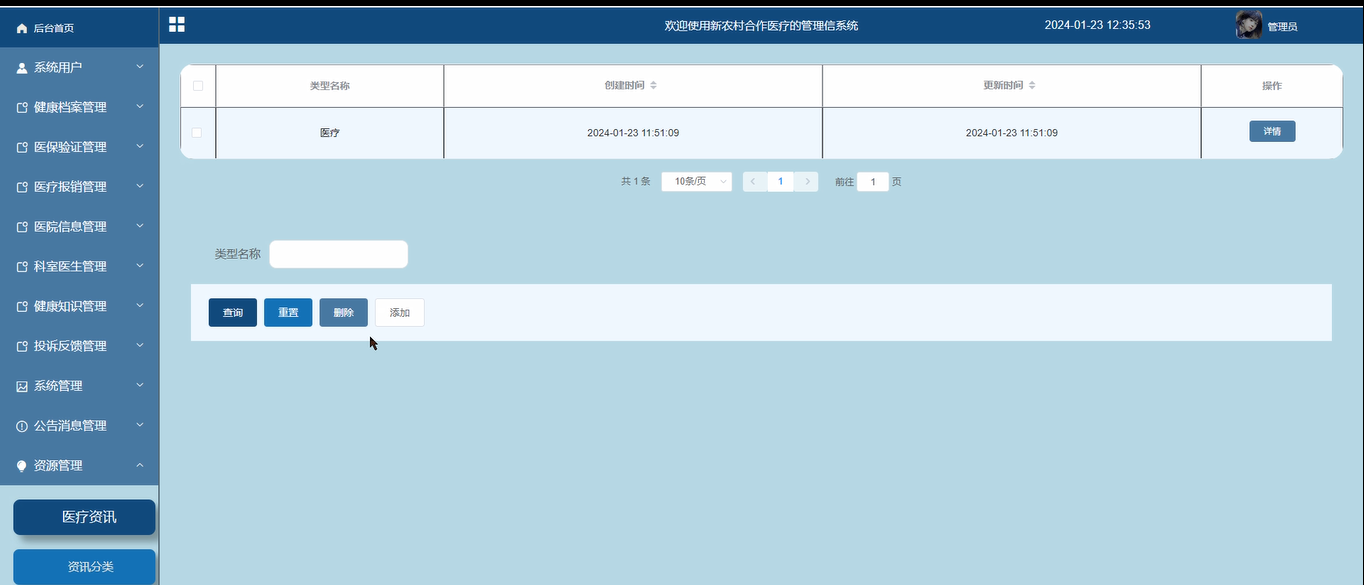
Task: Click the image icon beside 系统管理
Action: (22, 386)
